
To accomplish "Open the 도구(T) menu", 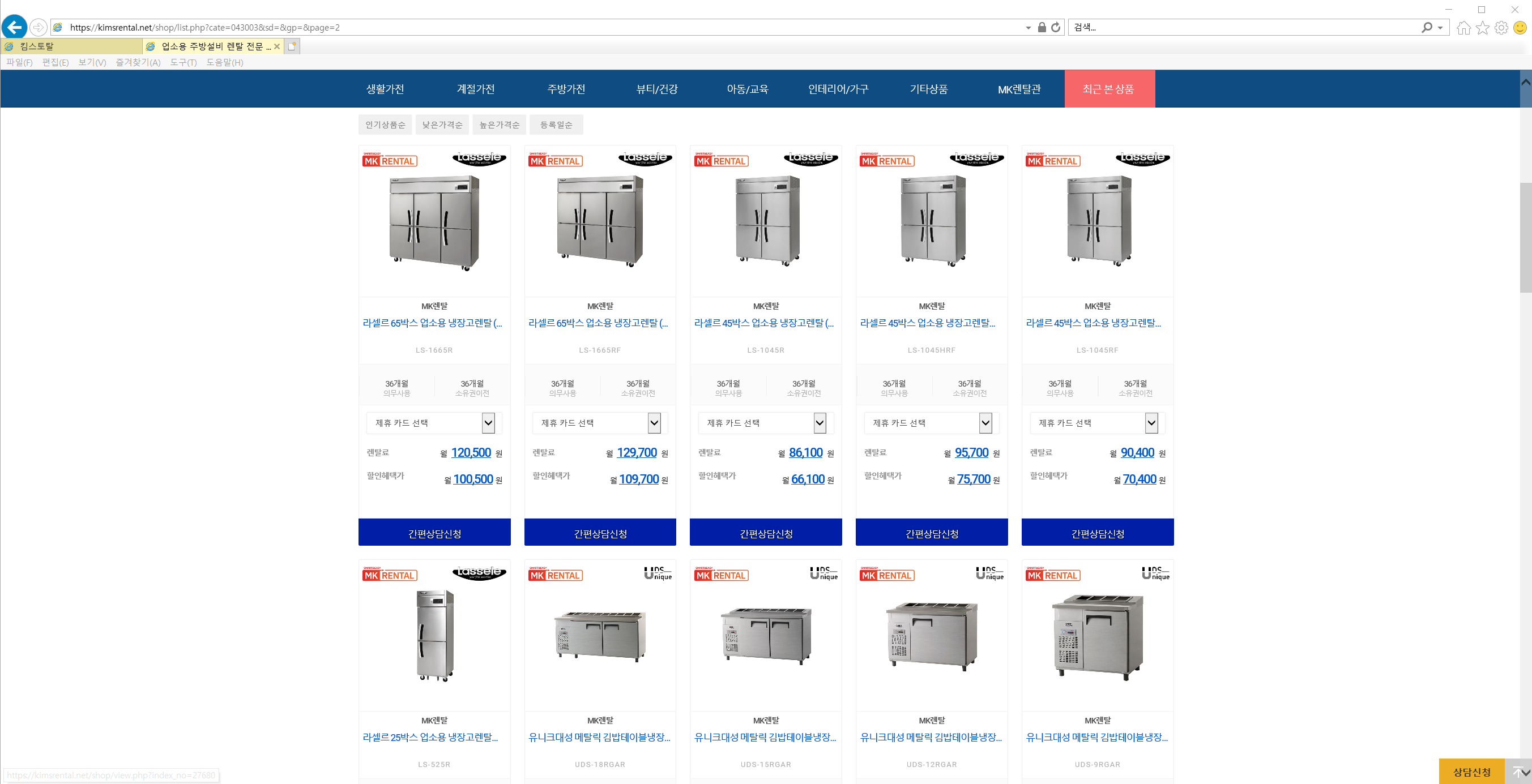I will click(183, 62).
